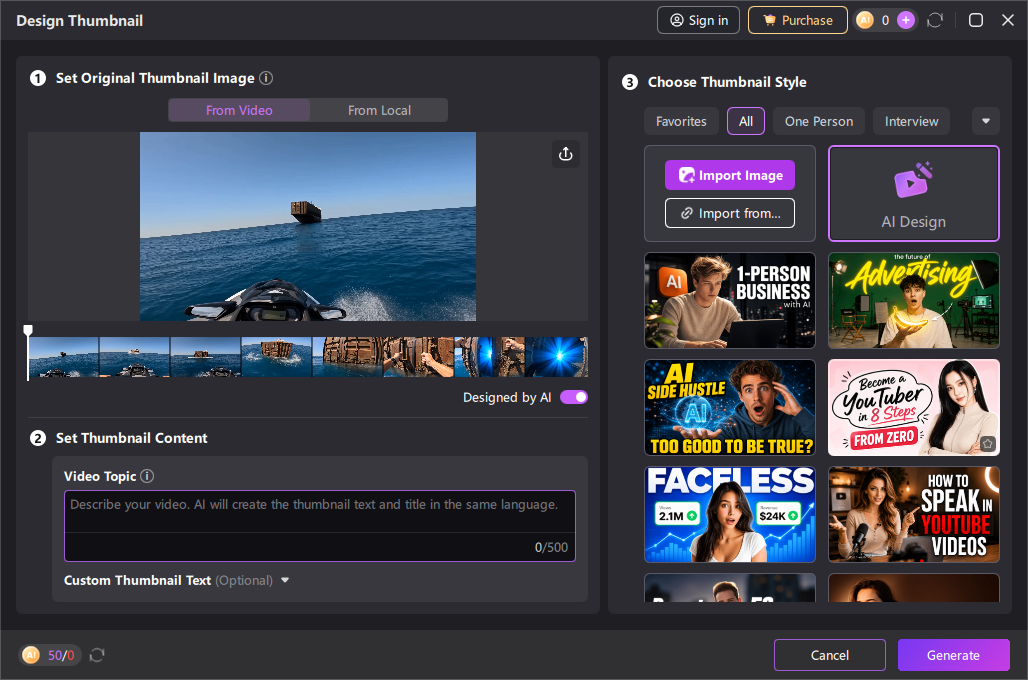This screenshot has width=1028, height=680.
Task: Click the refresh icon in the title bar
Action: [x=935, y=20]
